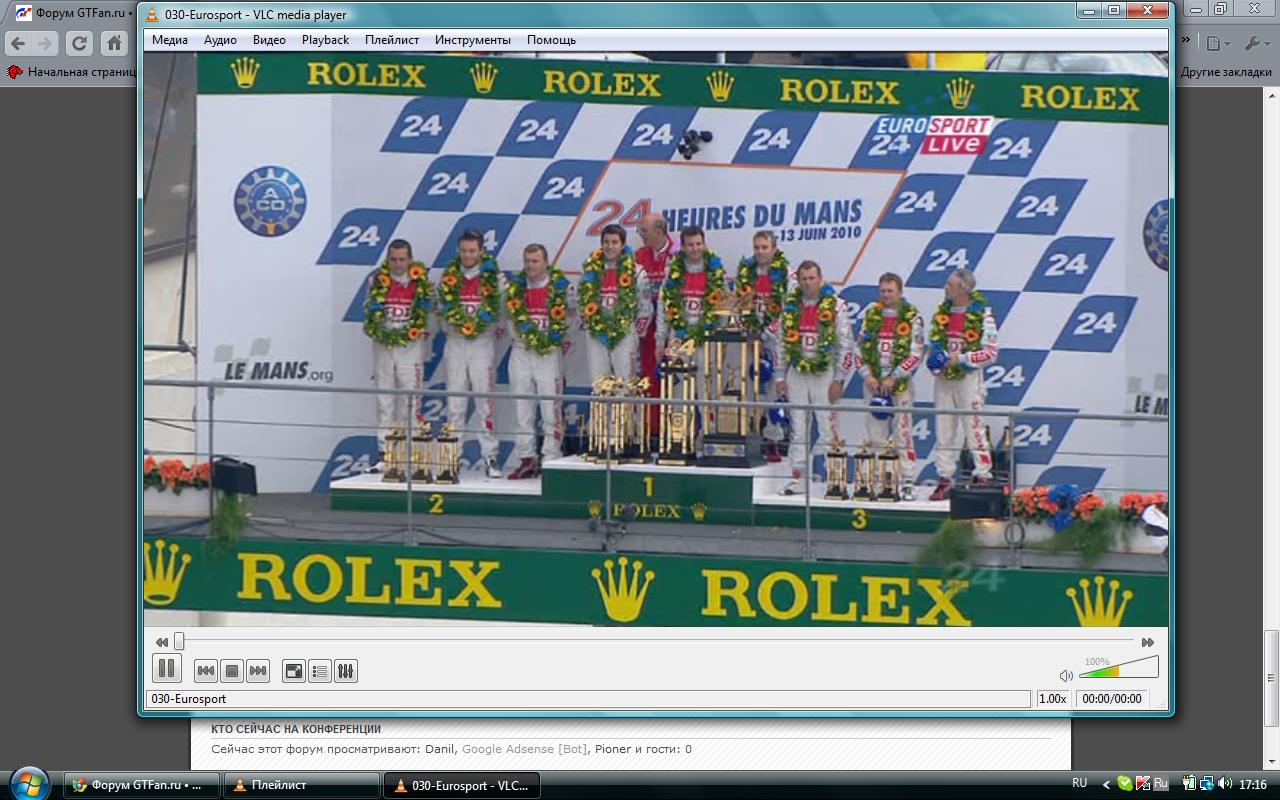Click the green checkmark tray icon
The image size is (1280, 800).
tap(1125, 784)
